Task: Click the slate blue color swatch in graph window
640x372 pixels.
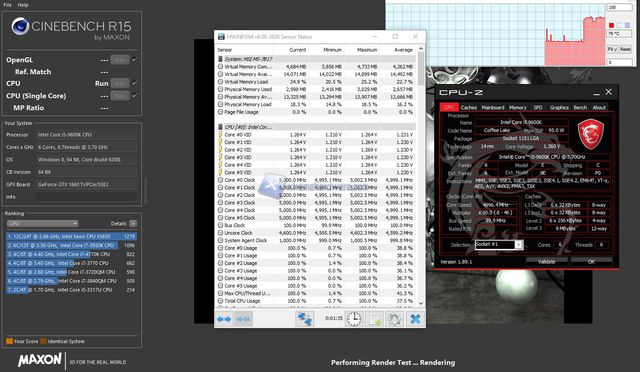Action: tap(627, 25)
